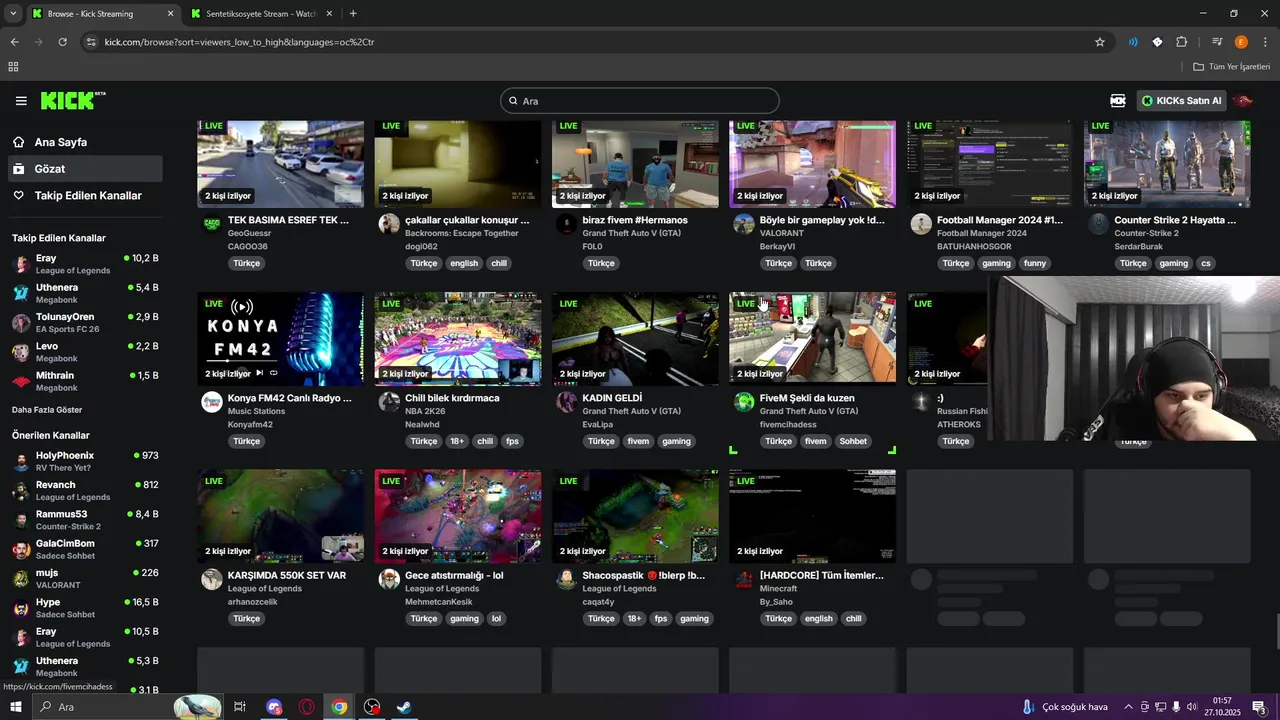This screenshot has width=1280, height=720.
Task: Open çakallar çukallar konuşur stream thumbnail
Action: [458, 162]
